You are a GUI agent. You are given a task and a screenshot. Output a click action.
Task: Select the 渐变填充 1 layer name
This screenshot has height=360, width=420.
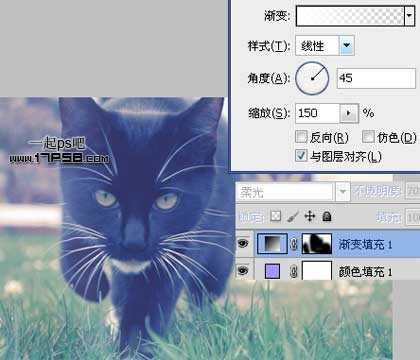click(x=365, y=245)
